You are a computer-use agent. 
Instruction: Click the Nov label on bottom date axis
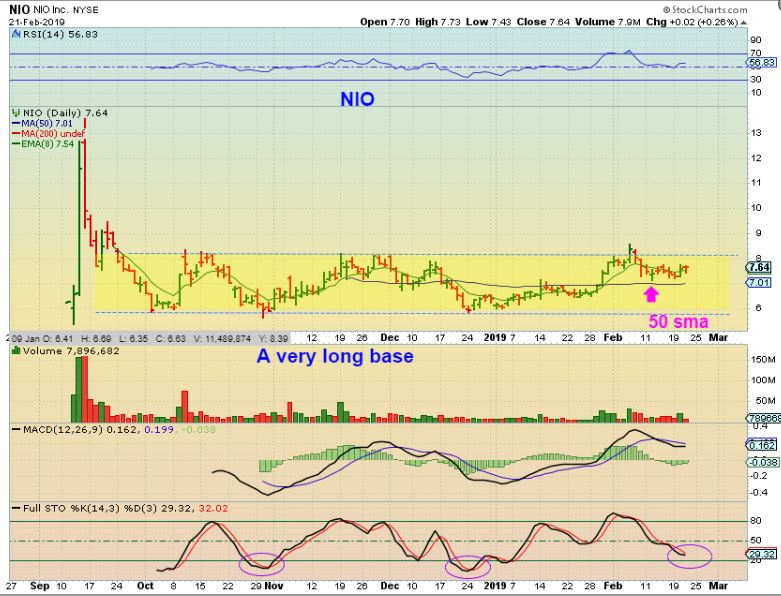(274, 586)
